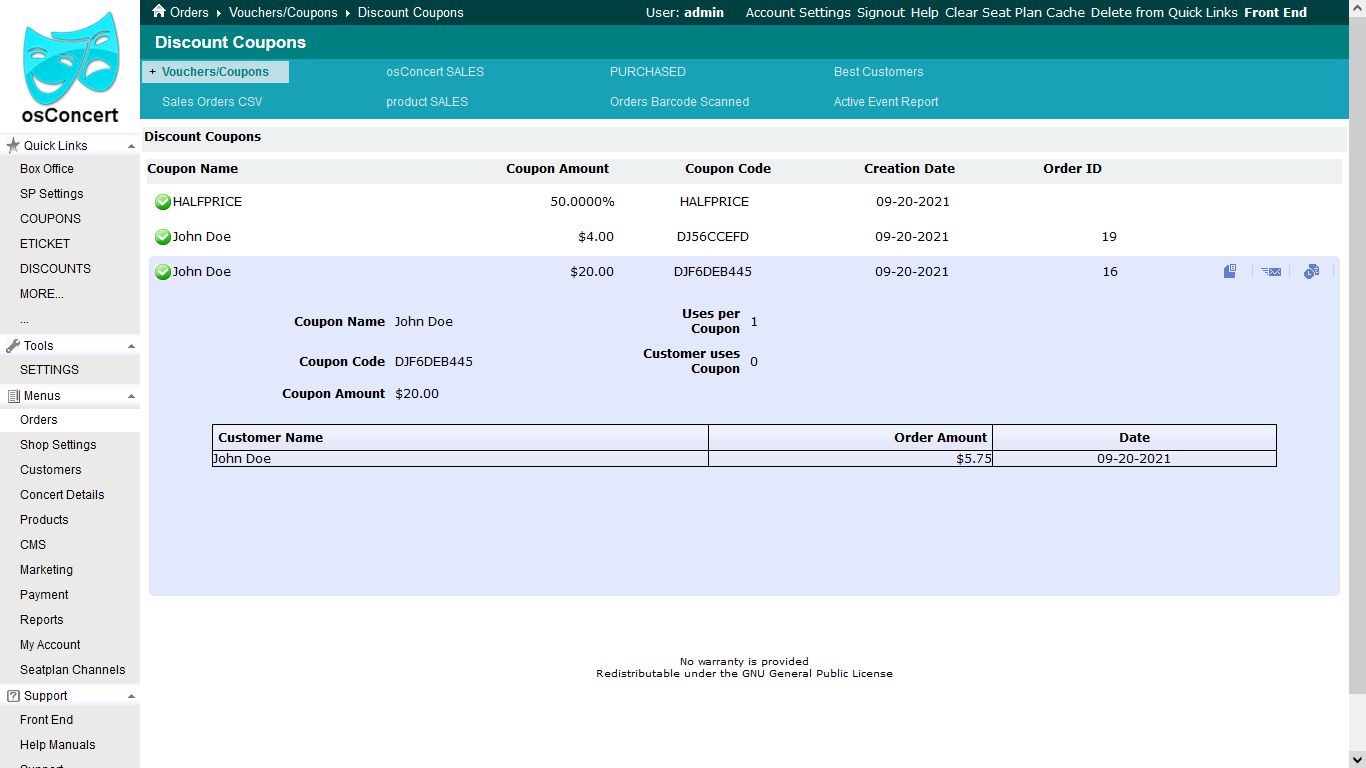Collapse the Tools section arrow
Image resolution: width=1366 pixels, height=768 pixels.
131,346
